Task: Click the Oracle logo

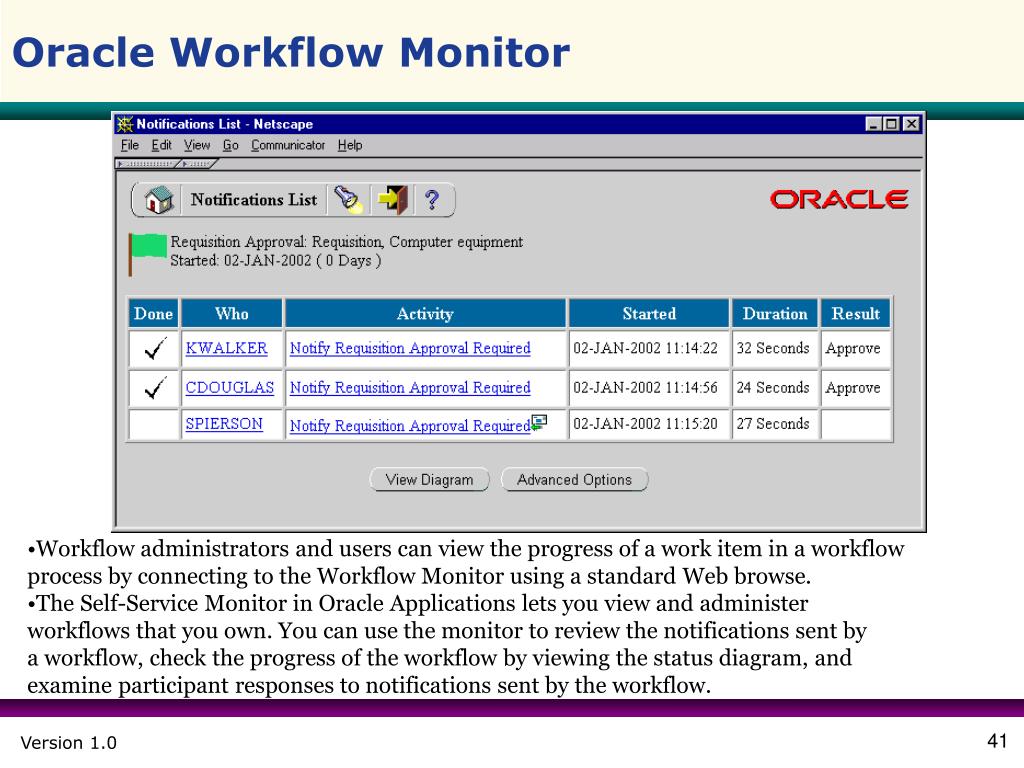Action: (x=839, y=199)
